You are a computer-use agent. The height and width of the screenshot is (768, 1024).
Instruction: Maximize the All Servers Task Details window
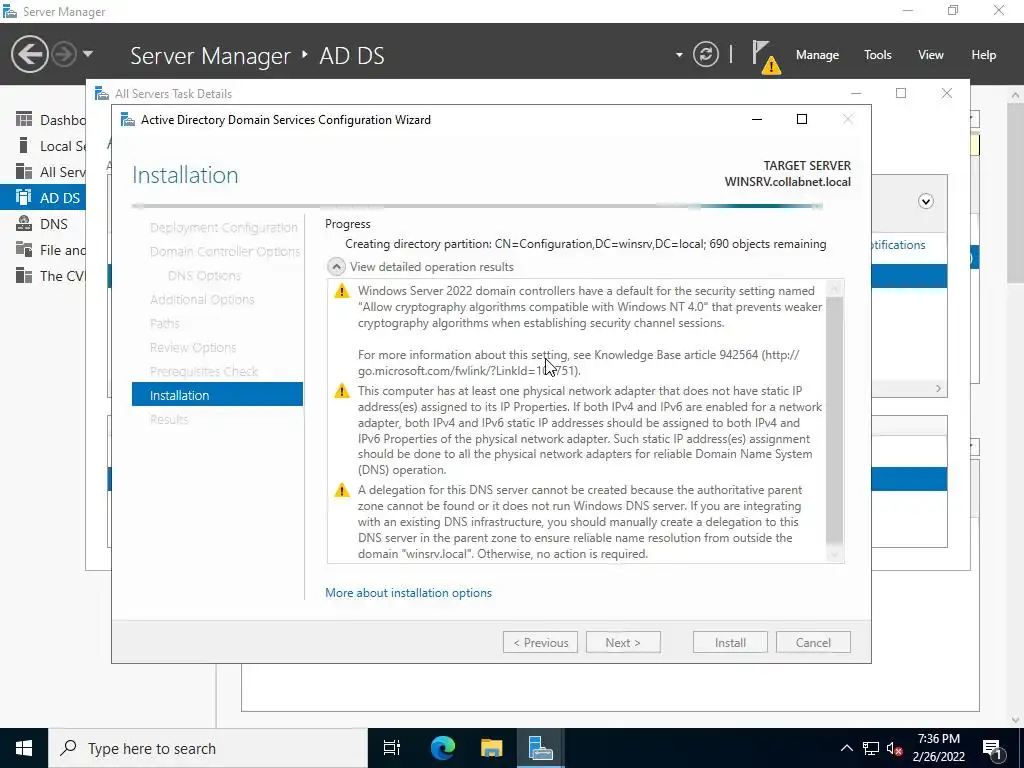tap(901, 93)
